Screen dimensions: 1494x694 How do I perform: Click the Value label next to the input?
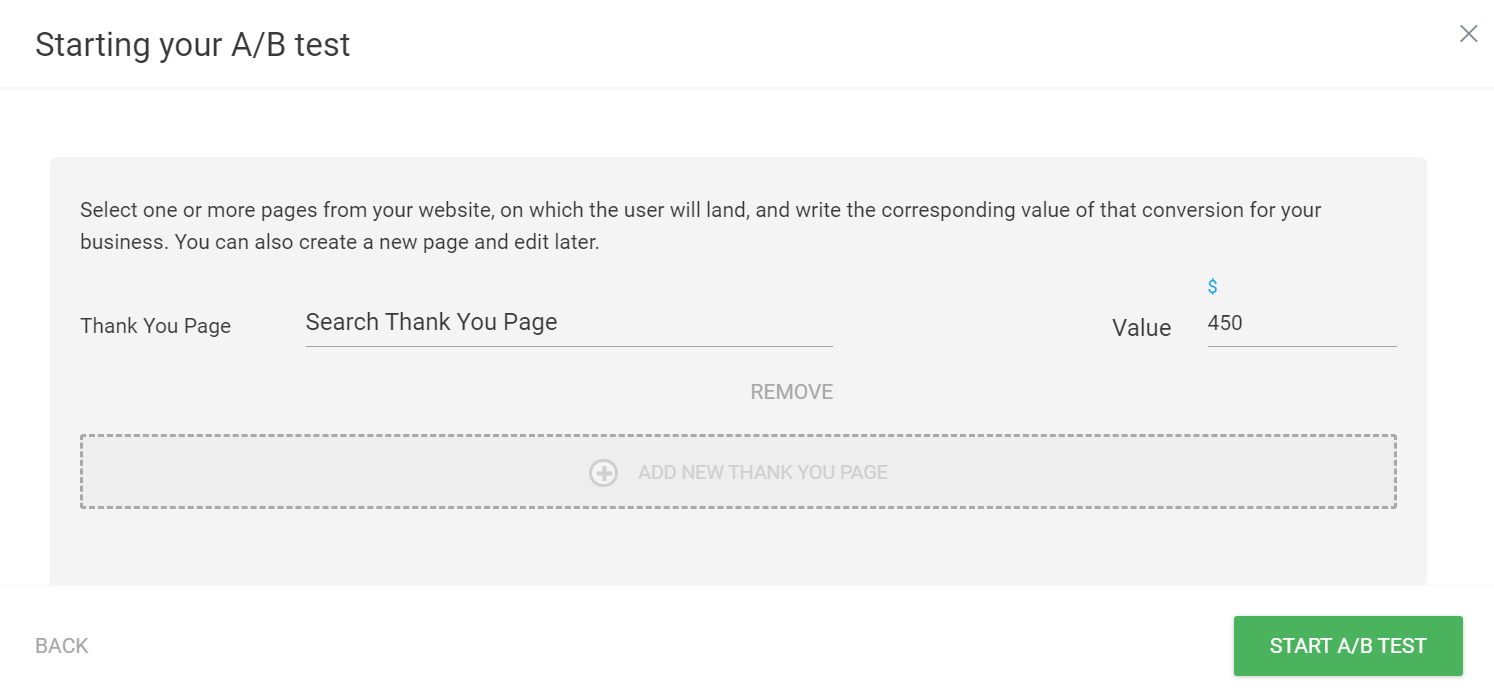coord(1141,326)
